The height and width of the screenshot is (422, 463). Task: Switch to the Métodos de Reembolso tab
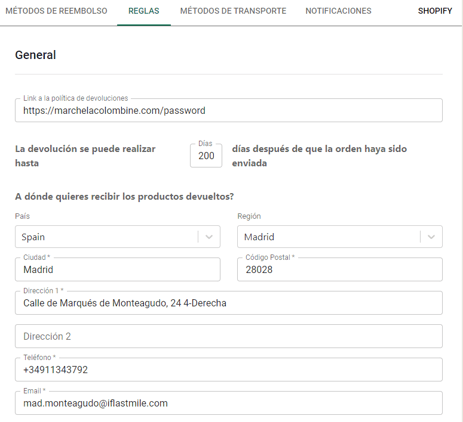pos(56,11)
